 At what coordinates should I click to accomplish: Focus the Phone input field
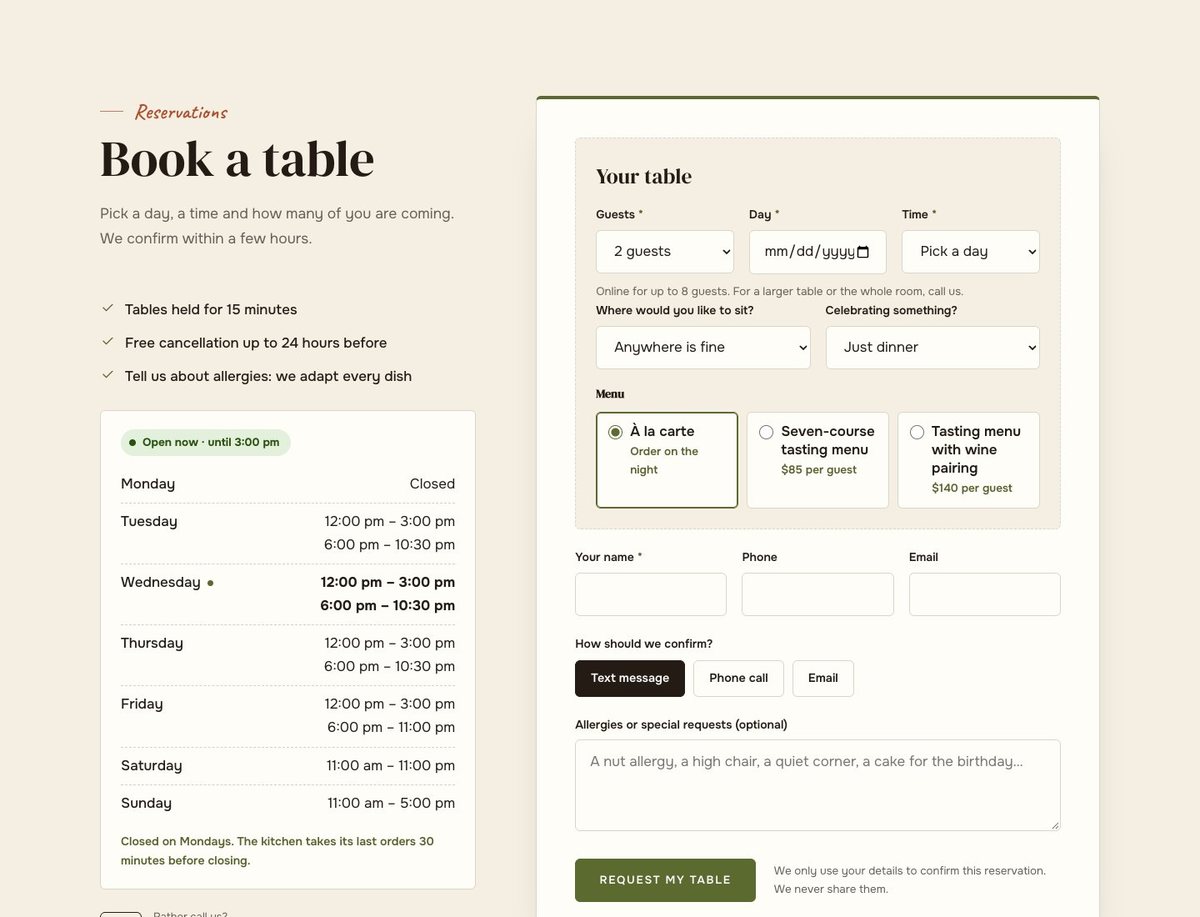coord(818,594)
